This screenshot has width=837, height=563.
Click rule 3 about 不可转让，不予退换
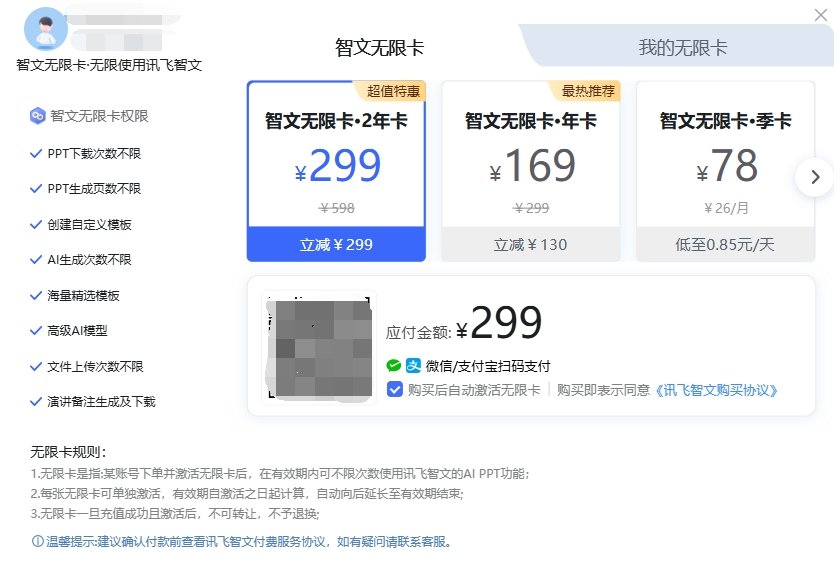coord(175,514)
